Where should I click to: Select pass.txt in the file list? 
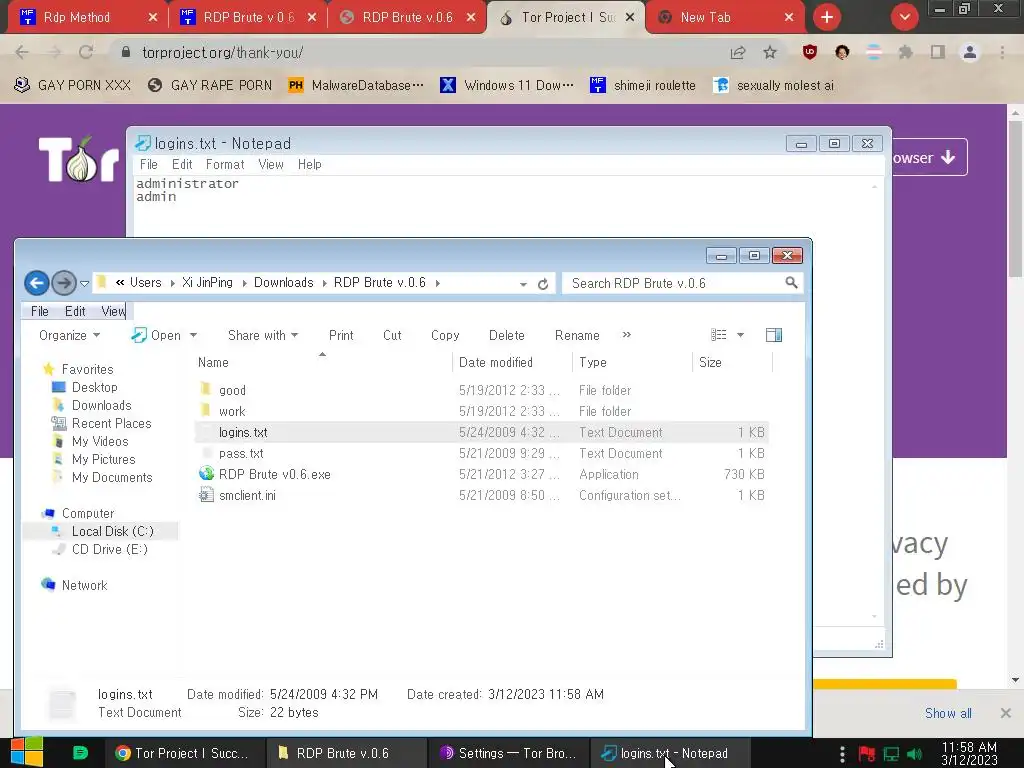tap(481, 453)
